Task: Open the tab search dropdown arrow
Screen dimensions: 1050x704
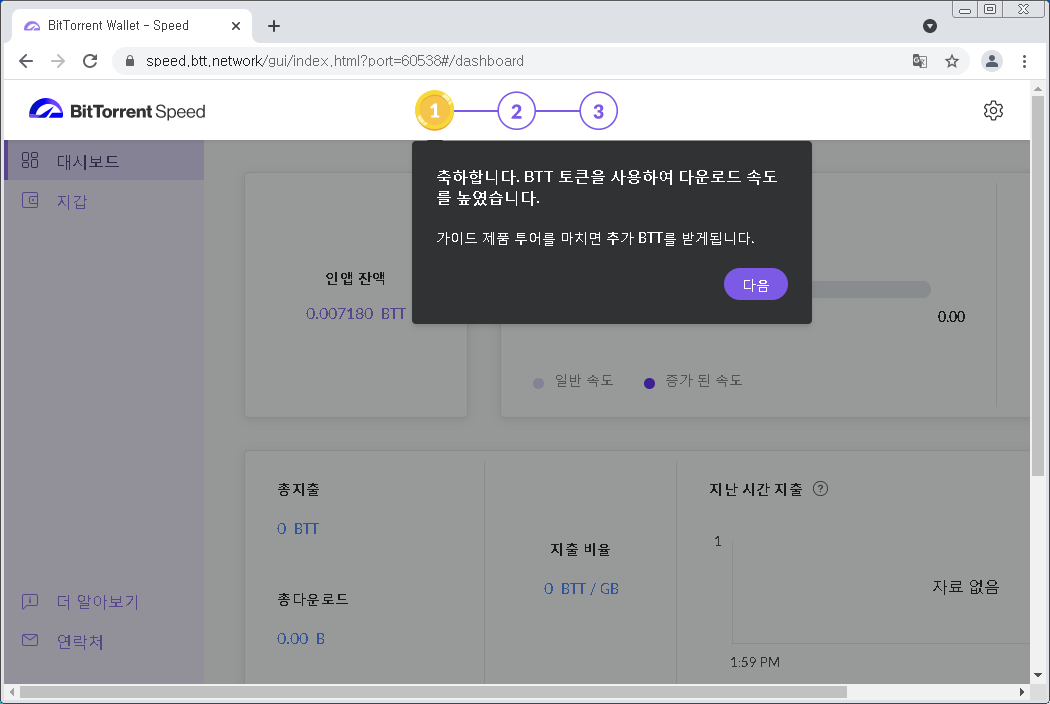Action: (x=929, y=26)
